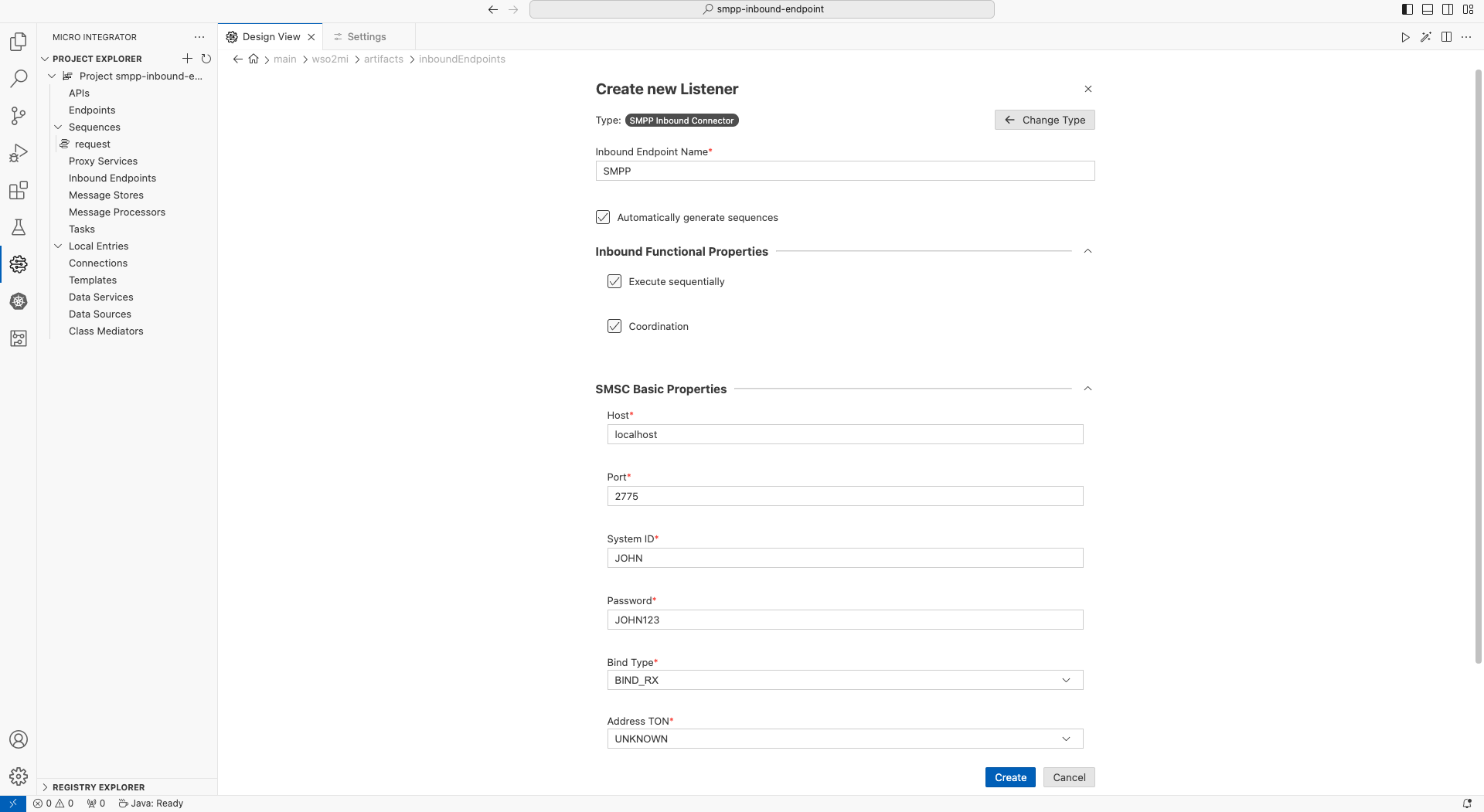This screenshot has width=1484, height=812.
Task: Uncheck Automatically generate sequences
Action: (603, 217)
